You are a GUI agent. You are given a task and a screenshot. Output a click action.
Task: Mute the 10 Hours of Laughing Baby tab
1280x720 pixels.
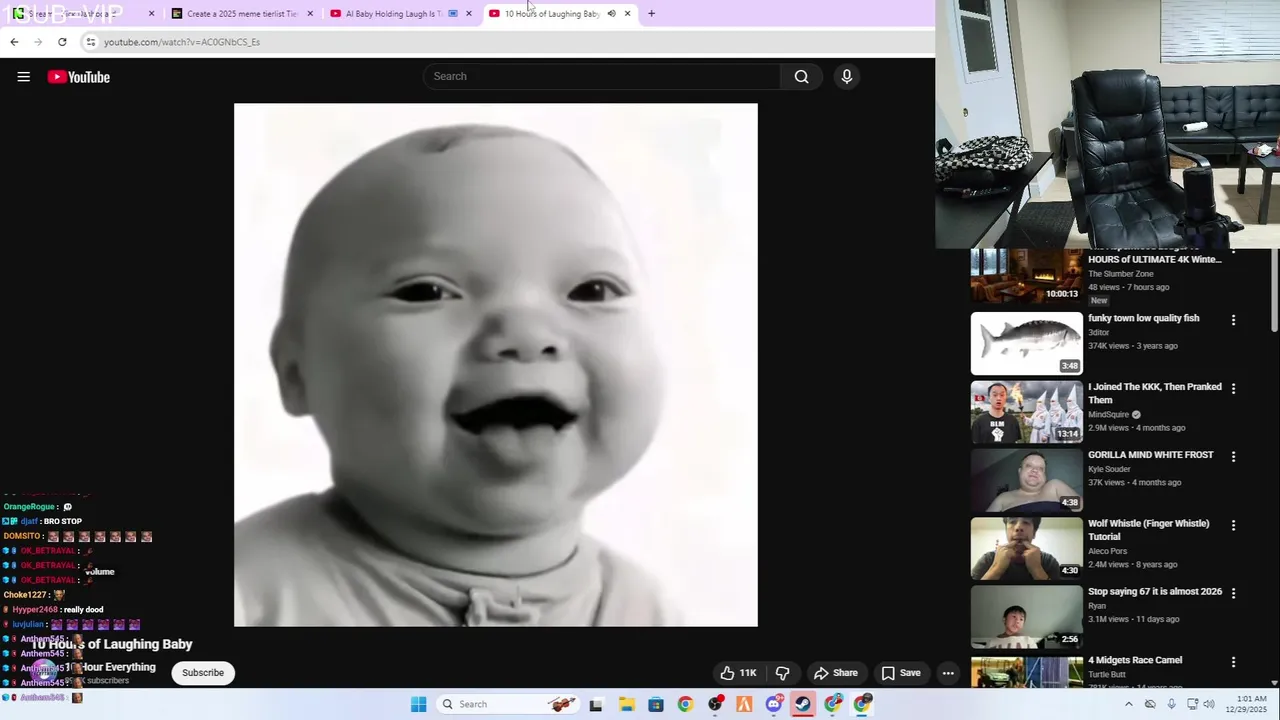tap(611, 14)
